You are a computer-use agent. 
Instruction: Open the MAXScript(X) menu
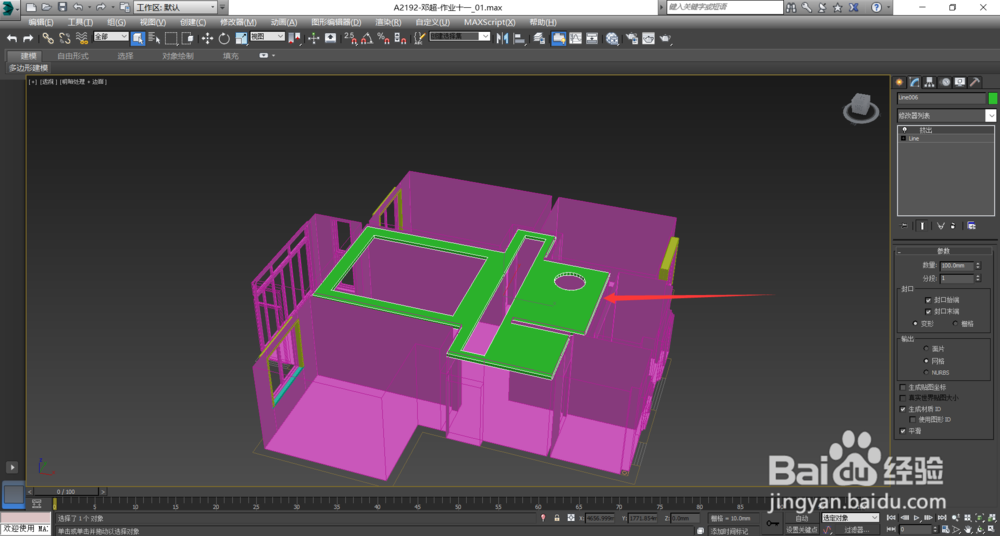click(x=490, y=22)
